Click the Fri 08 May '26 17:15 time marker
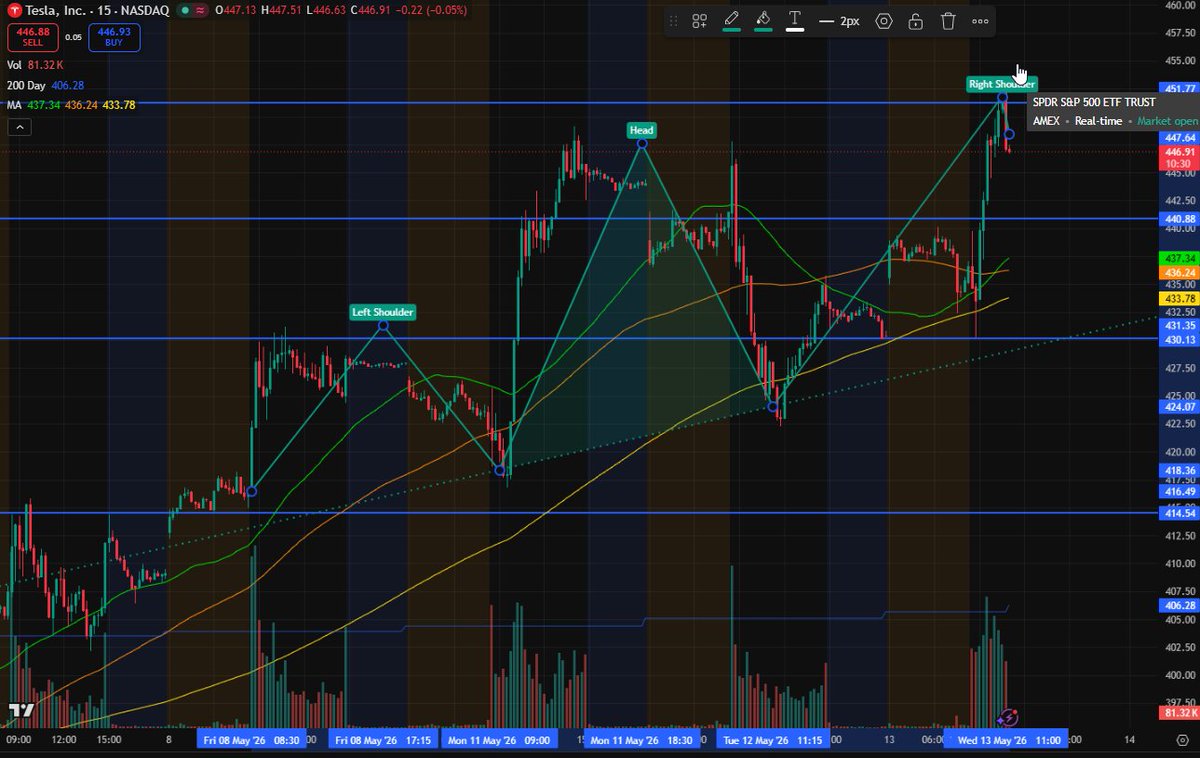Viewport: 1200px width, 758px height. (x=382, y=740)
